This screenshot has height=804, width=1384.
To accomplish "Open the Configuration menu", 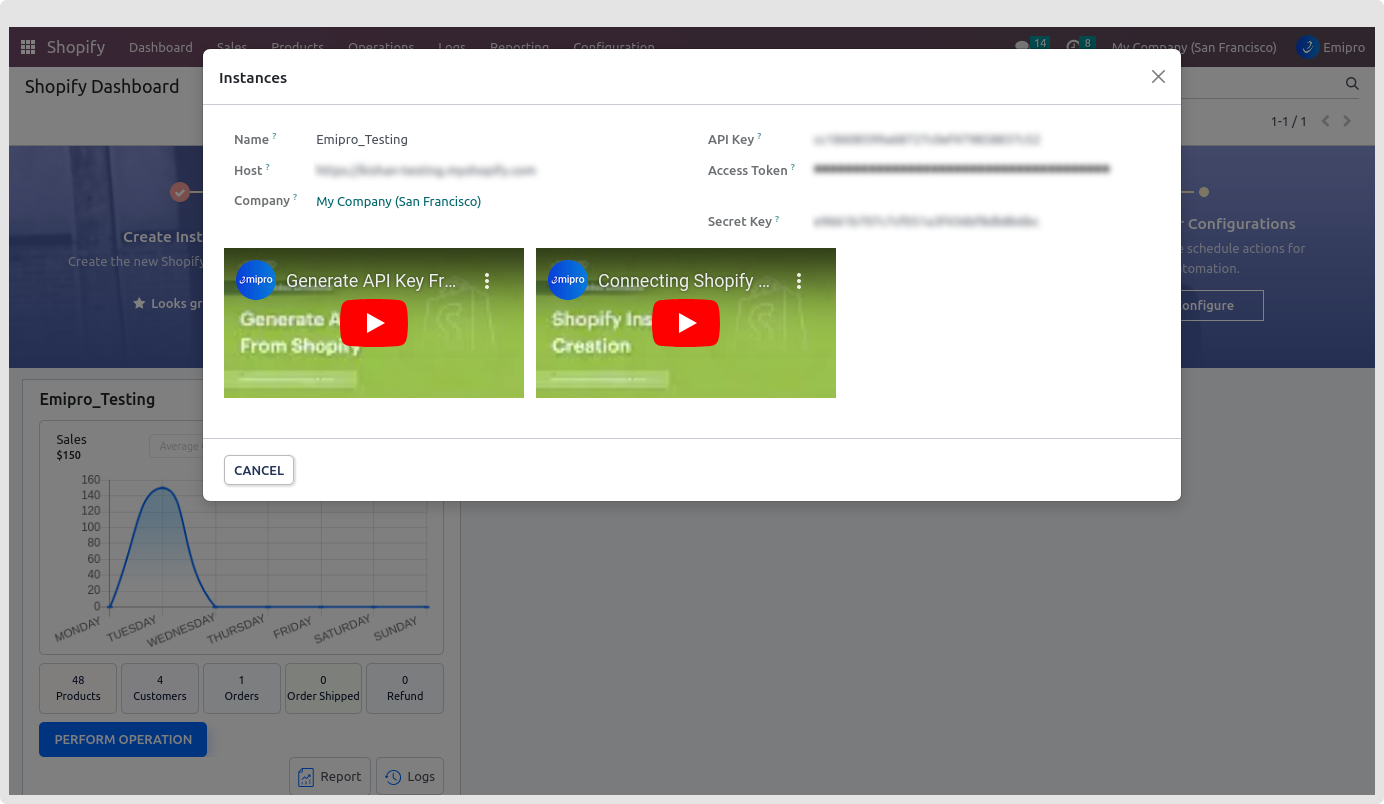I will [x=614, y=46].
